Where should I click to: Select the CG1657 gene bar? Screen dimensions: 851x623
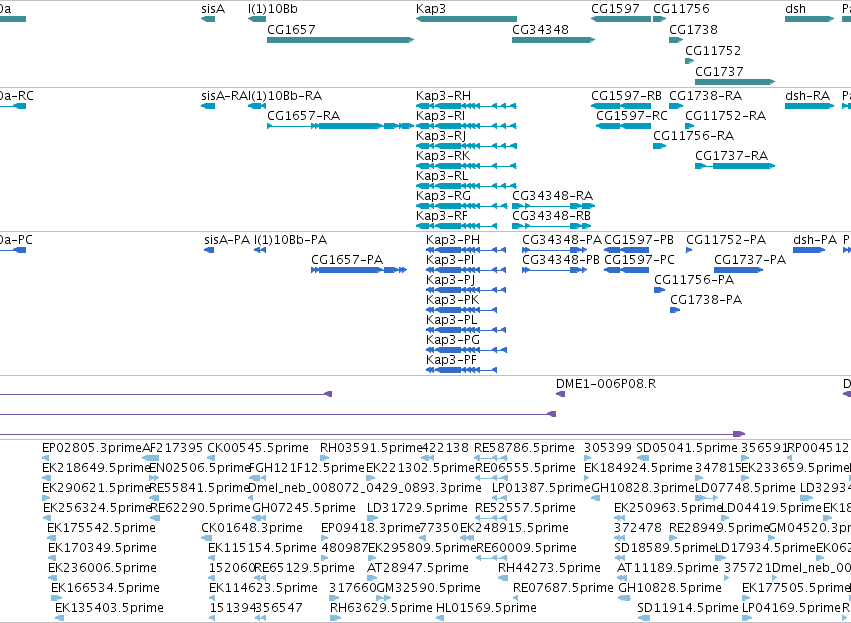340,40
